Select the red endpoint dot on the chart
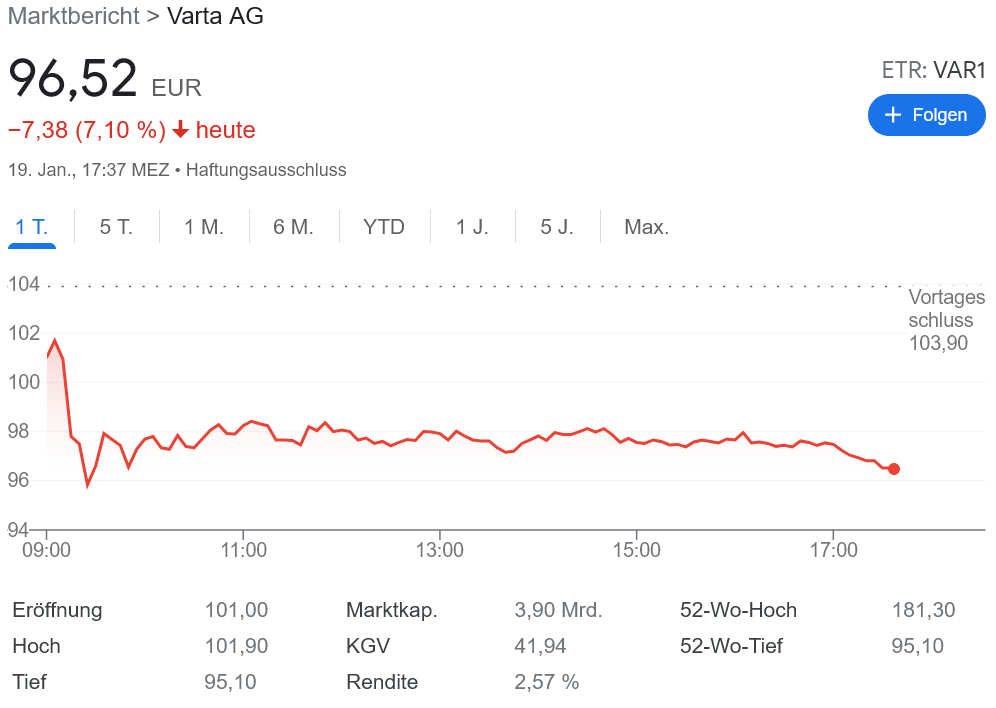Image resolution: width=996 pixels, height=708 pixels. pos(893,468)
